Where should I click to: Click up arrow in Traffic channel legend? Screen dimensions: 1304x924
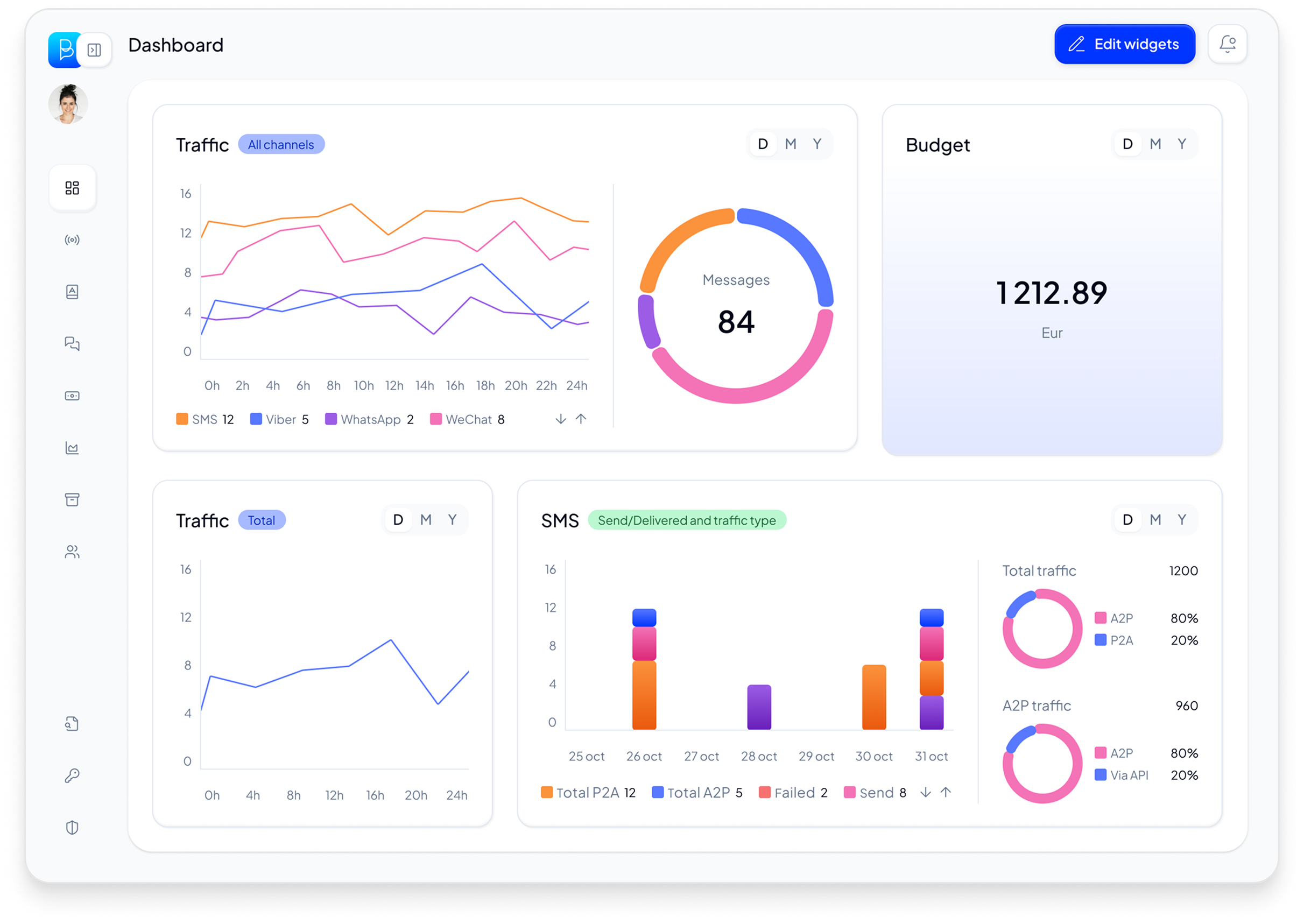coord(581,419)
